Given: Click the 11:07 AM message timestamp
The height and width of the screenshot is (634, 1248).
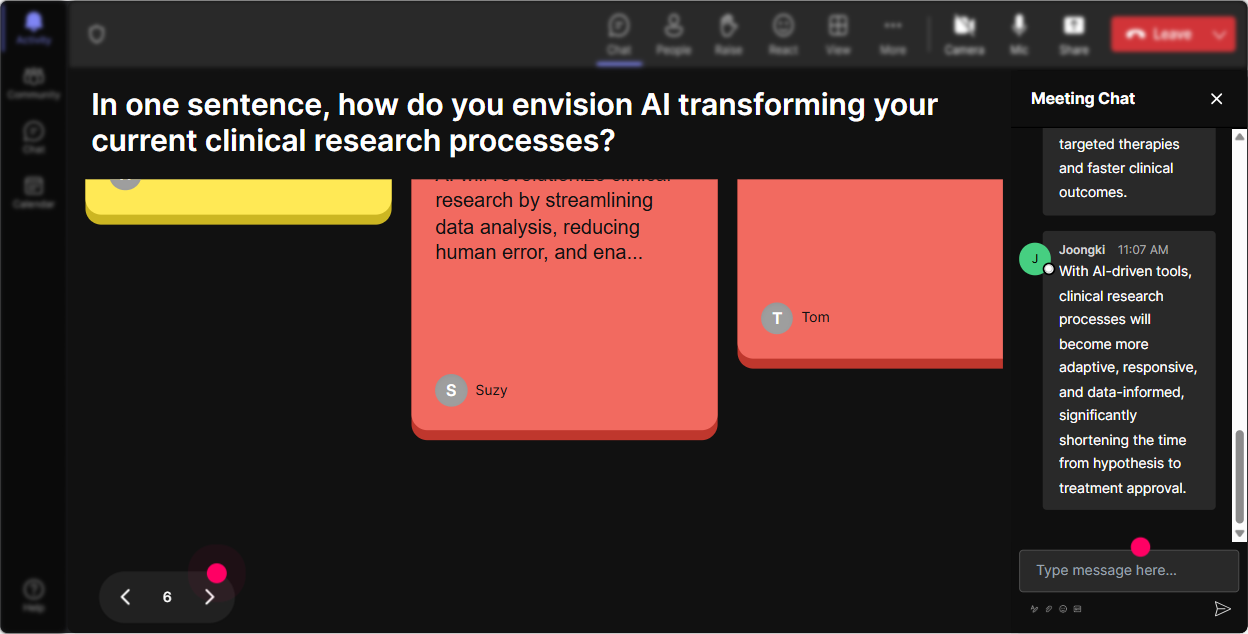Looking at the screenshot, I should tap(1143, 249).
